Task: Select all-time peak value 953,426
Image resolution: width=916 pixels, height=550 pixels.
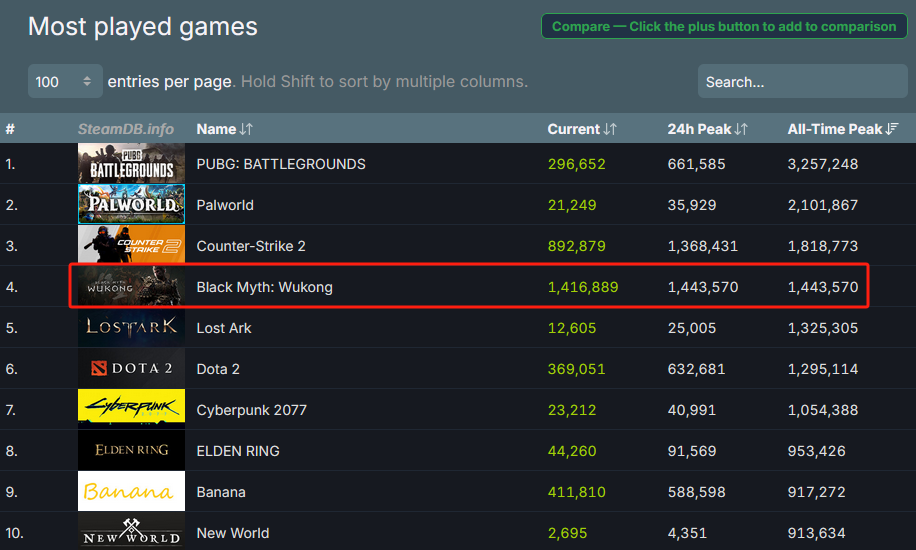Action: coord(816,451)
